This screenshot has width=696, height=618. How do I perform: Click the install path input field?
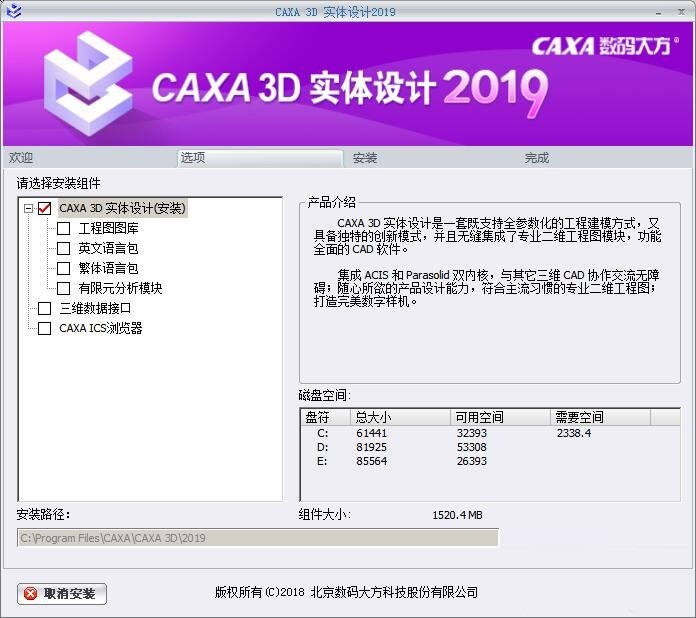tap(258, 538)
